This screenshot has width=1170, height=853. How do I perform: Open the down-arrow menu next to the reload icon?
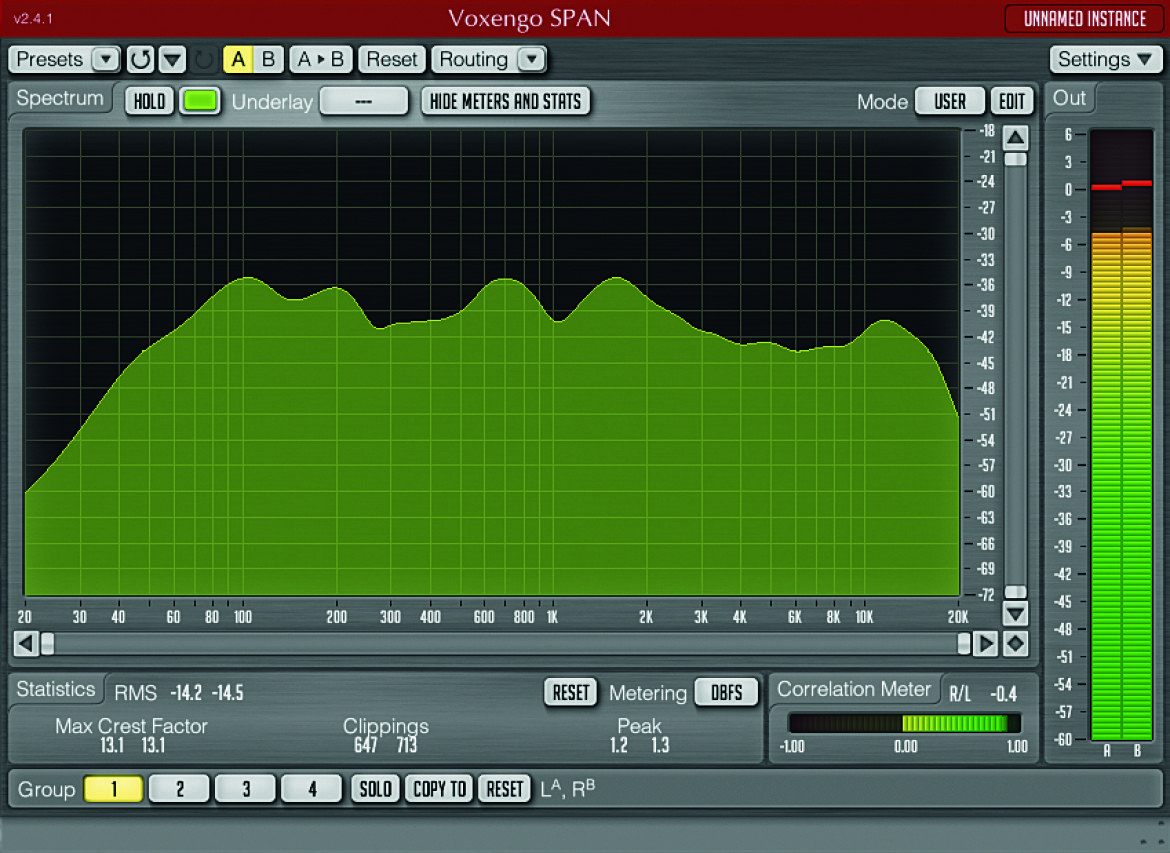[172, 59]
